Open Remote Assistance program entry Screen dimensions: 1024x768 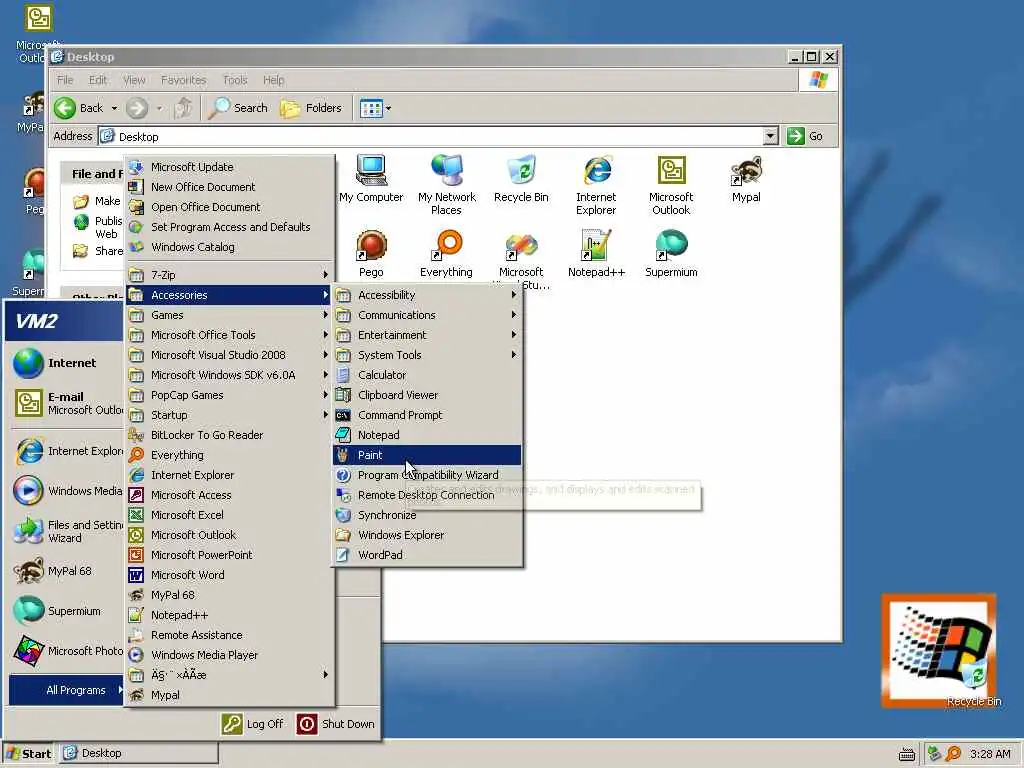(229, 635)
